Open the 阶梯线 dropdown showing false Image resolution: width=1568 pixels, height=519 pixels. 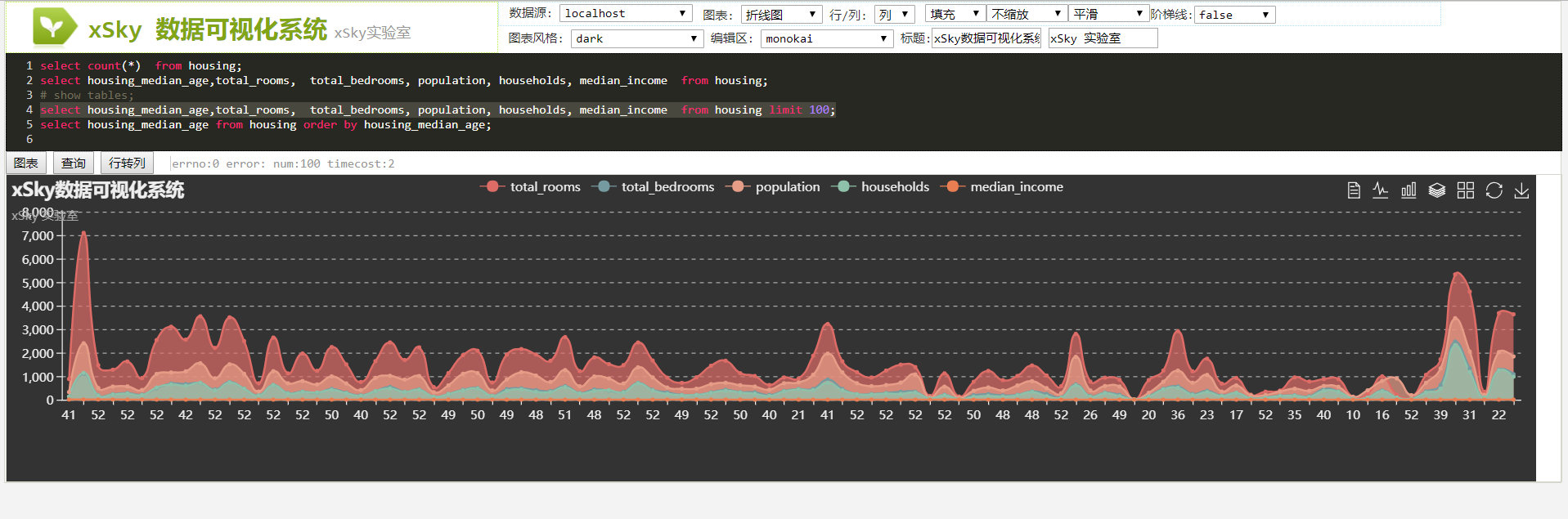(1234, 15)
